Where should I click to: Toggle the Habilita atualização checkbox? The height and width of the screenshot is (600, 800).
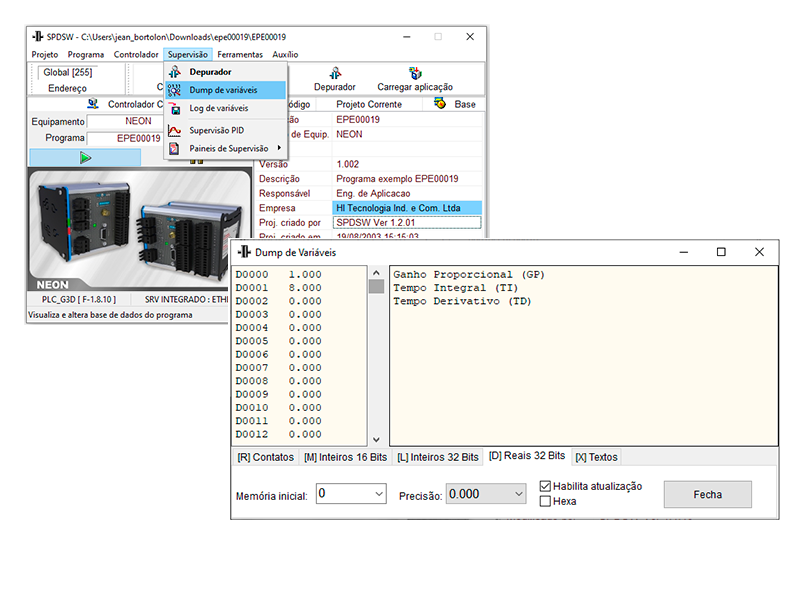coord(545,486)
